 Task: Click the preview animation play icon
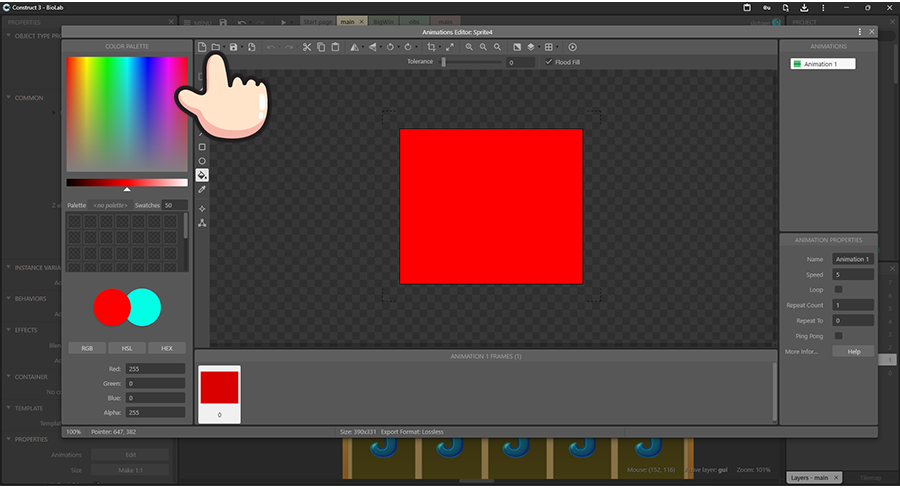pyautogui.click(x=573, y=47)
